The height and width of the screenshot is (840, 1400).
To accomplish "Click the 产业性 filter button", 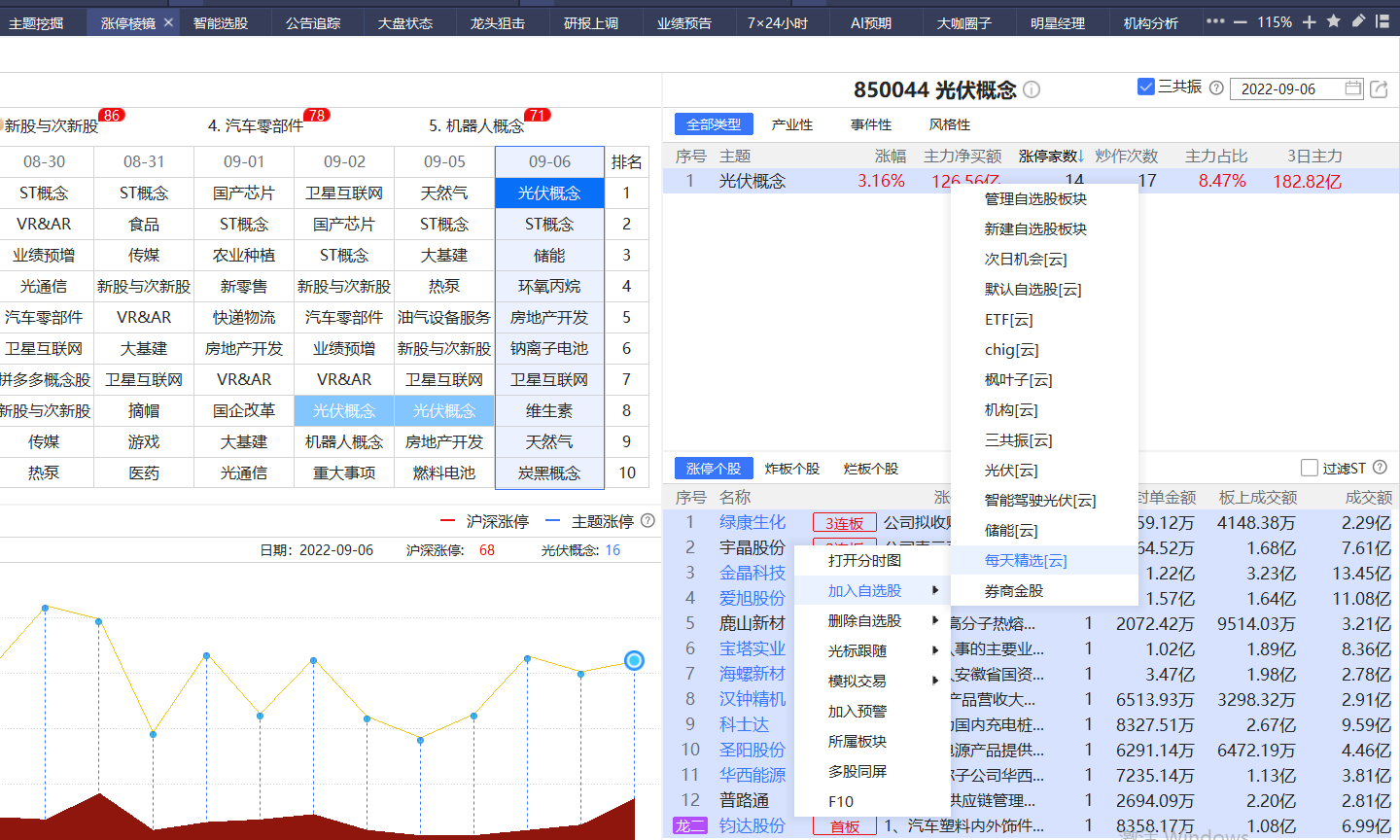I will tap(791, 124).
